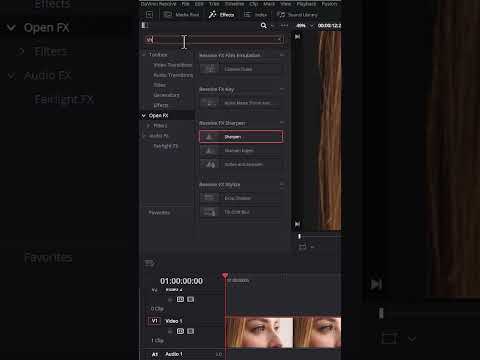This screenshot has width=480, height=360.
Task: Toggle the A1 destination control
Action: pyautogui.click(x=155, y=354)
